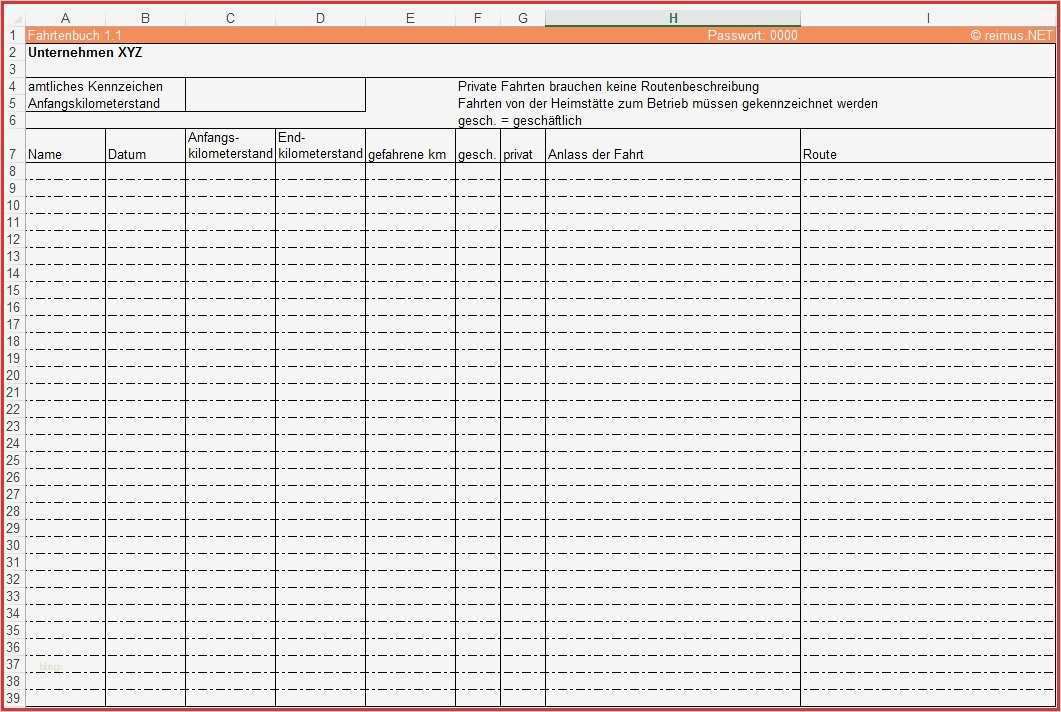
Task: Select column header H
Action: (x=673, y=18)
